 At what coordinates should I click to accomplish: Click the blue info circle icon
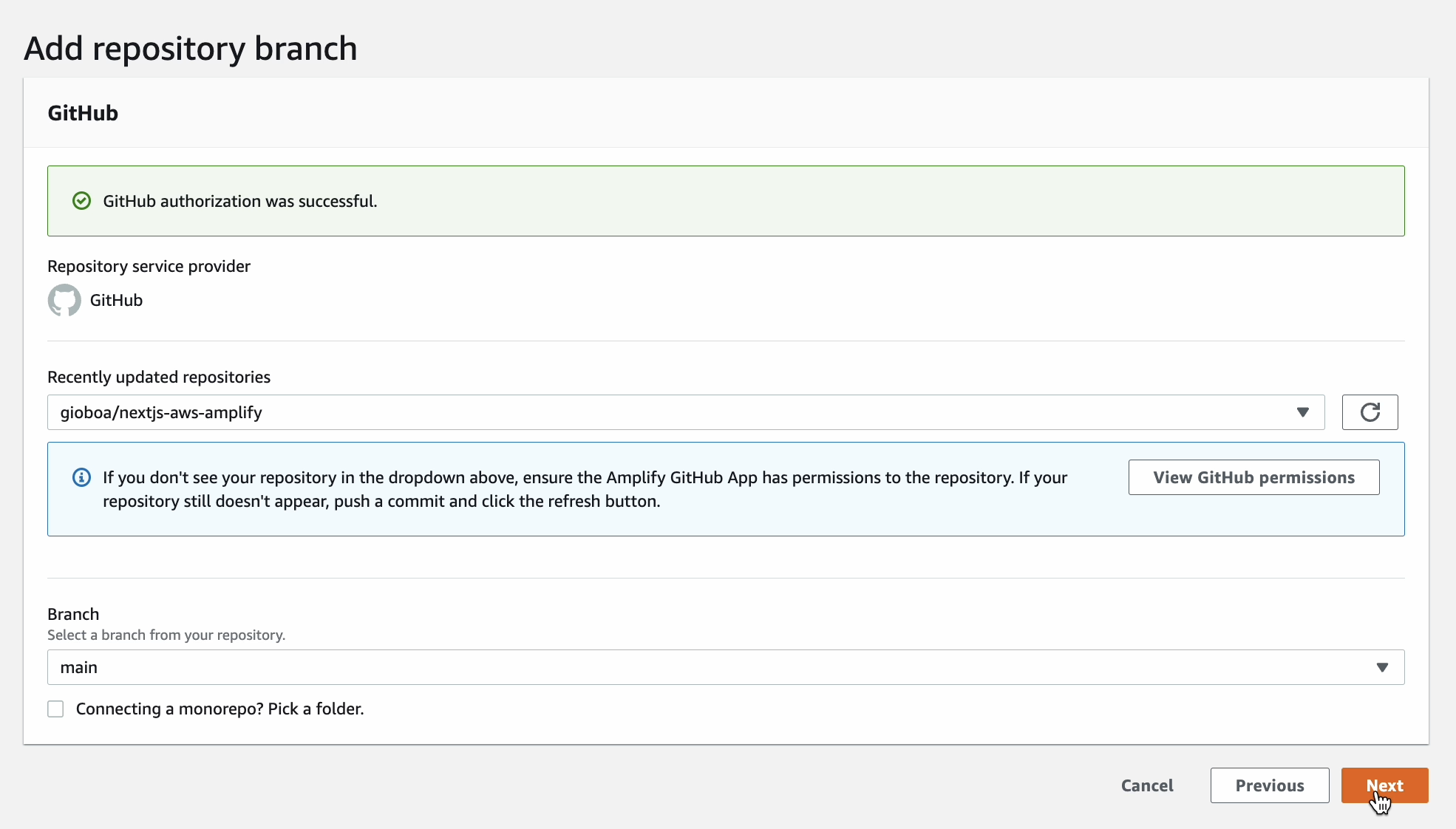tap(81, 477)
